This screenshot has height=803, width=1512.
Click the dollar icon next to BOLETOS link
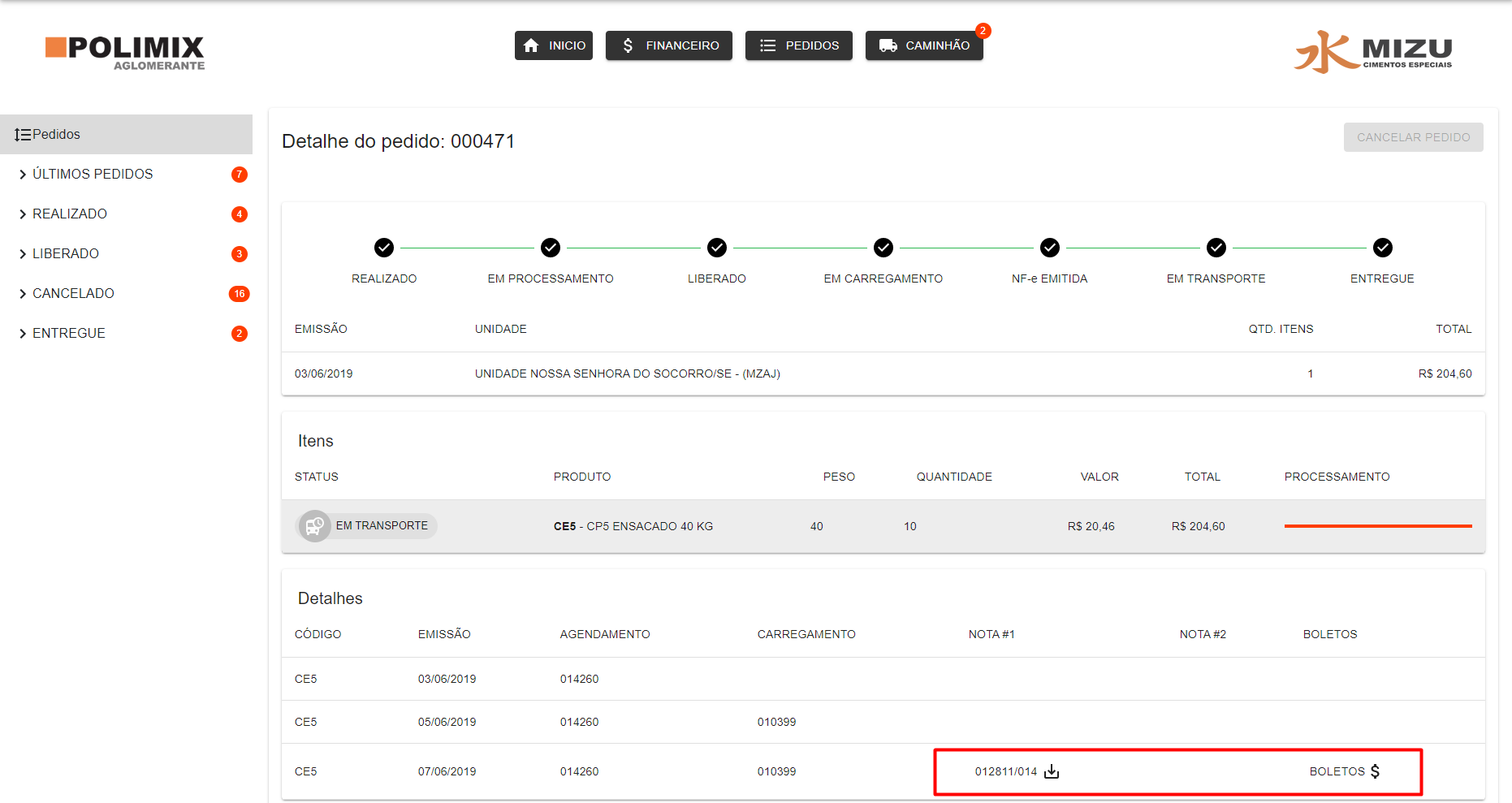point(1375,771)
